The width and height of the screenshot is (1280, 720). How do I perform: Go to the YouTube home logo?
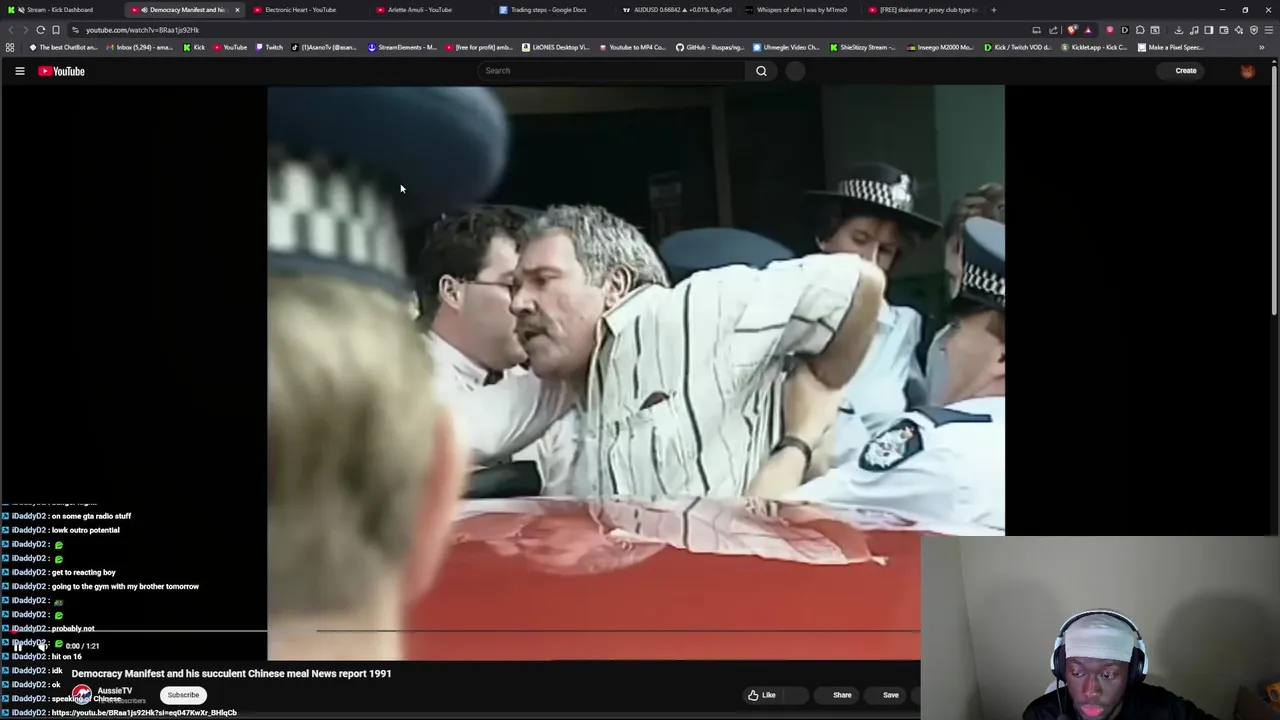[62, 71]
